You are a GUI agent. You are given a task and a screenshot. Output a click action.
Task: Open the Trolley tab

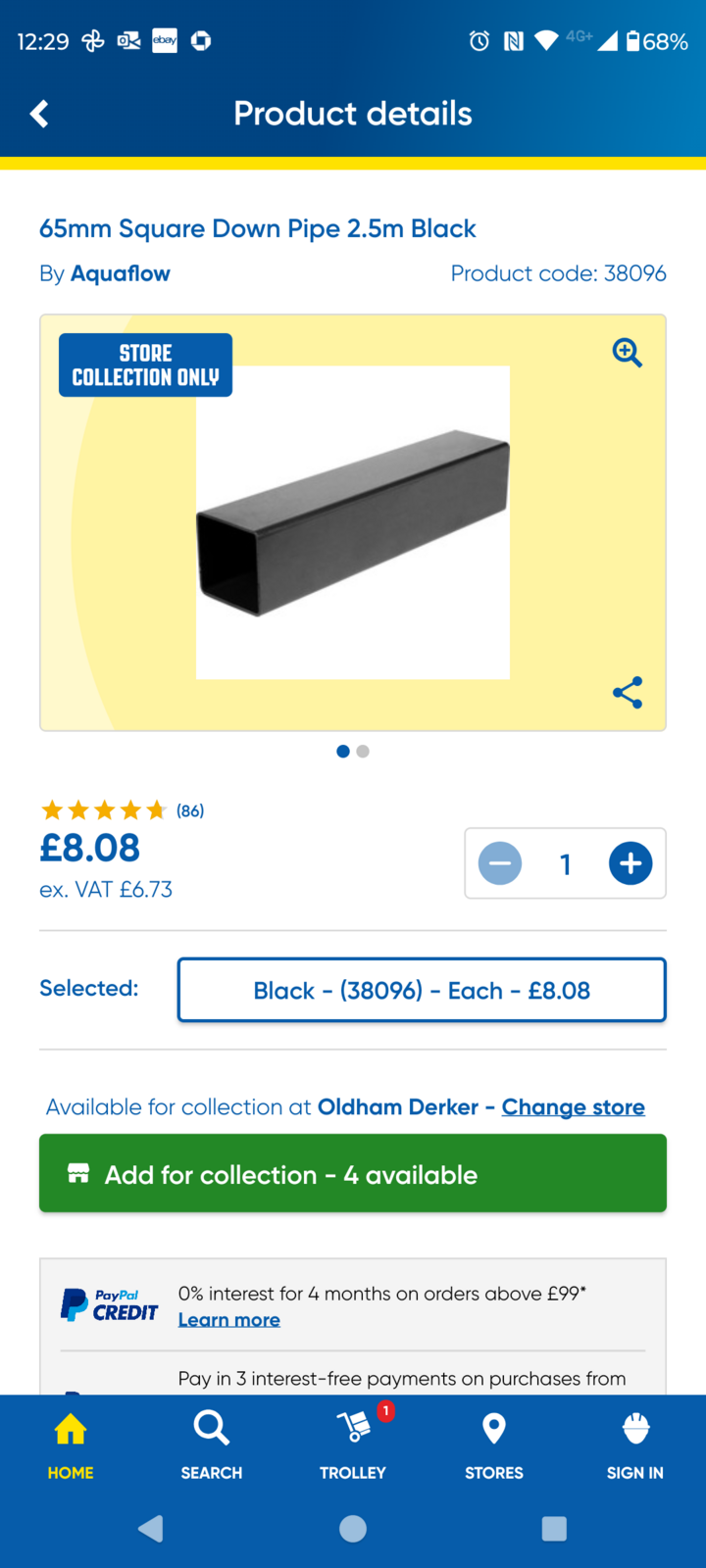point(353,1444)
